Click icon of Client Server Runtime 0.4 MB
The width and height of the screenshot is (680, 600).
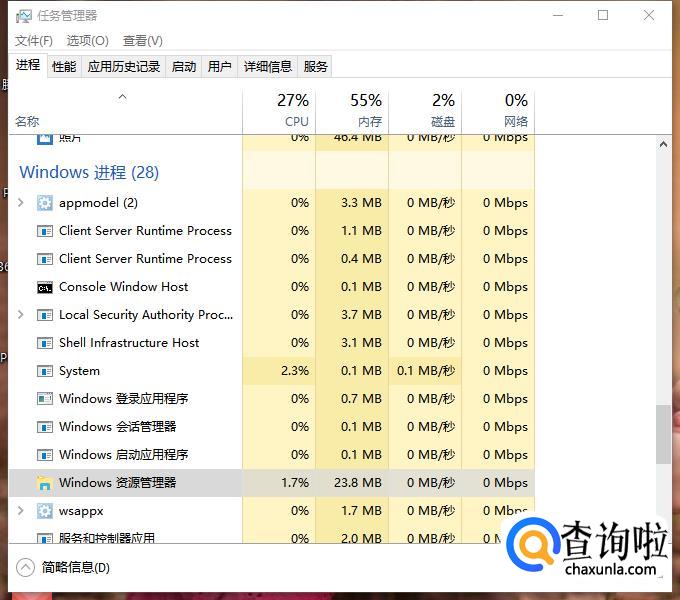pyautogui.click(x=45, y=259)
